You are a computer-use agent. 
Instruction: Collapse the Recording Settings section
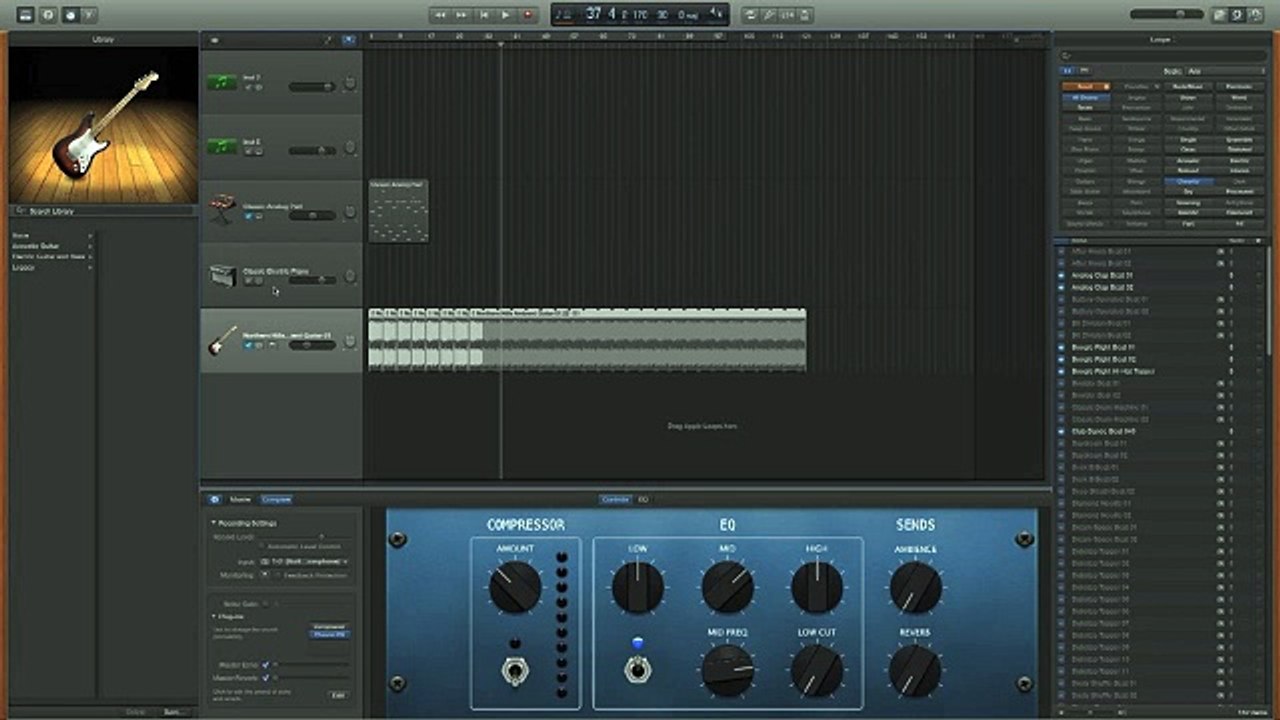[x=214, y=523]
